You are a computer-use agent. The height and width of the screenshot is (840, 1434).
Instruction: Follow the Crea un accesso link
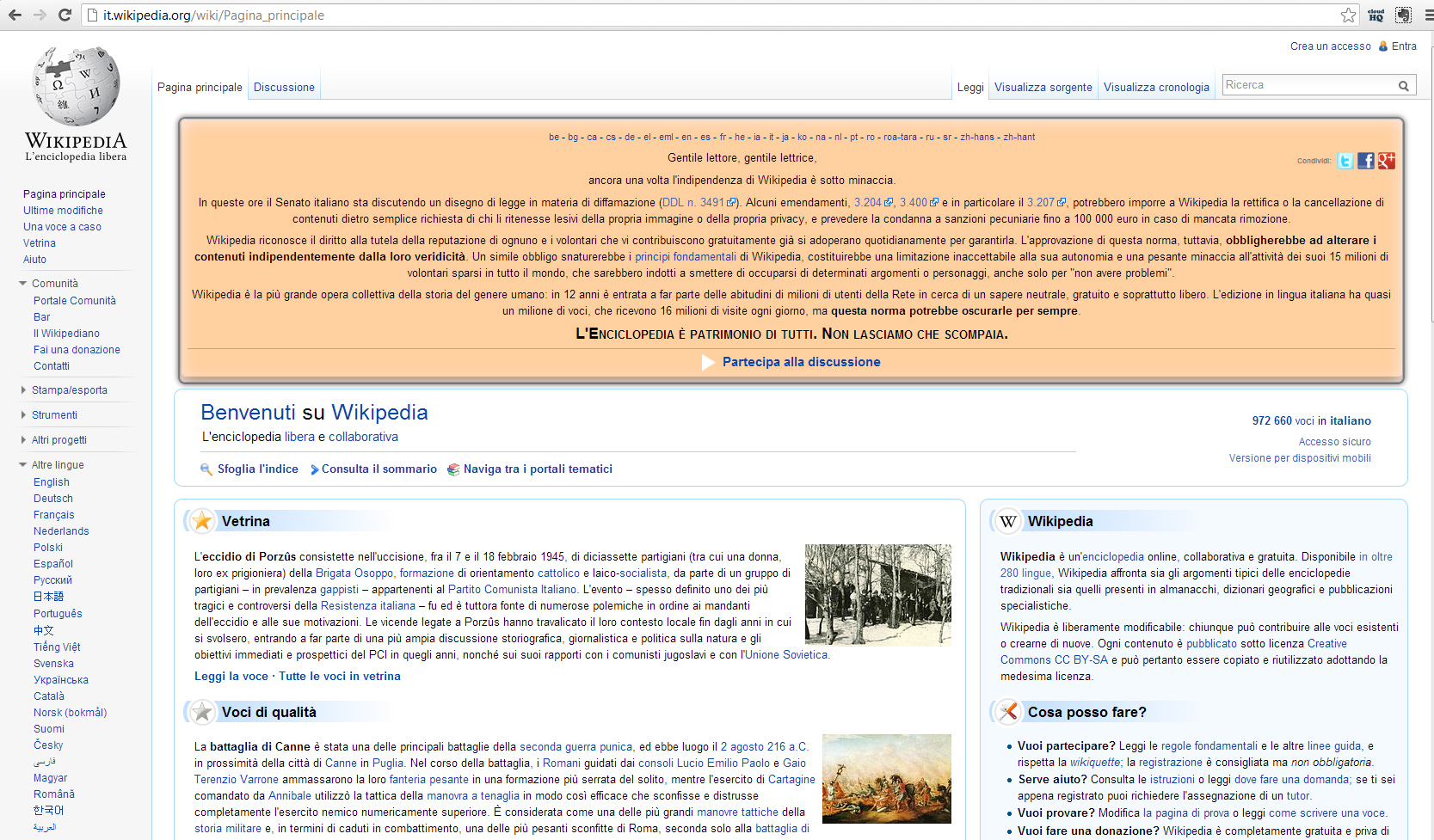[x=1330, y=46]
